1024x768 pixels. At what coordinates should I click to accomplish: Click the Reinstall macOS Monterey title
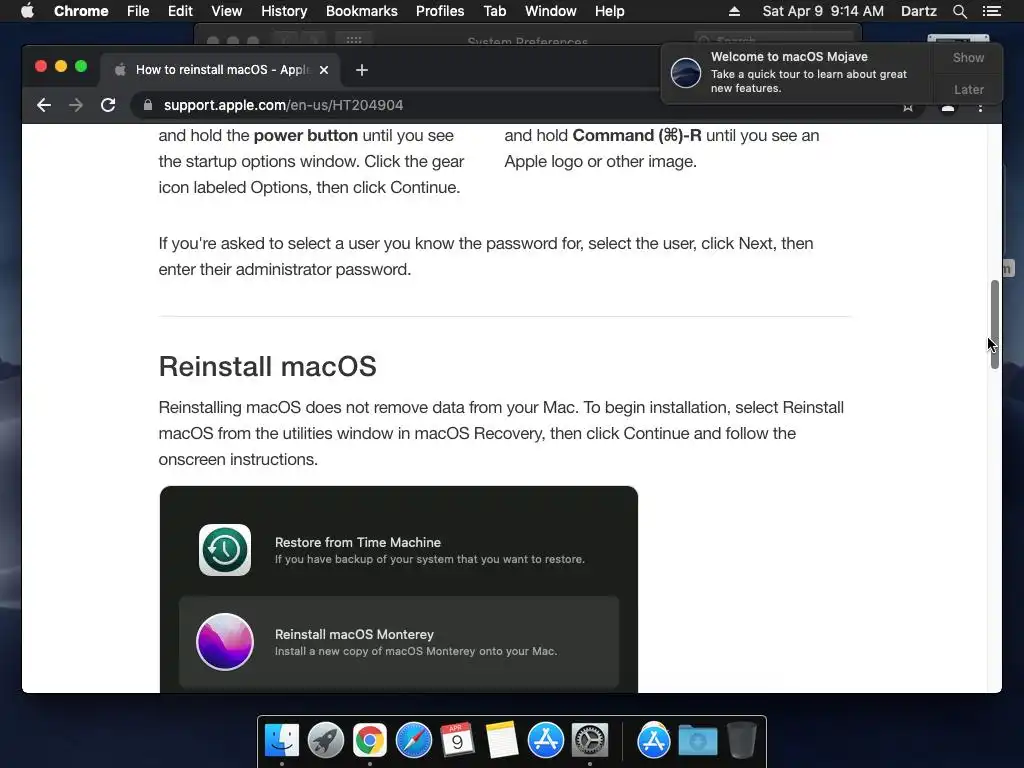354,634
